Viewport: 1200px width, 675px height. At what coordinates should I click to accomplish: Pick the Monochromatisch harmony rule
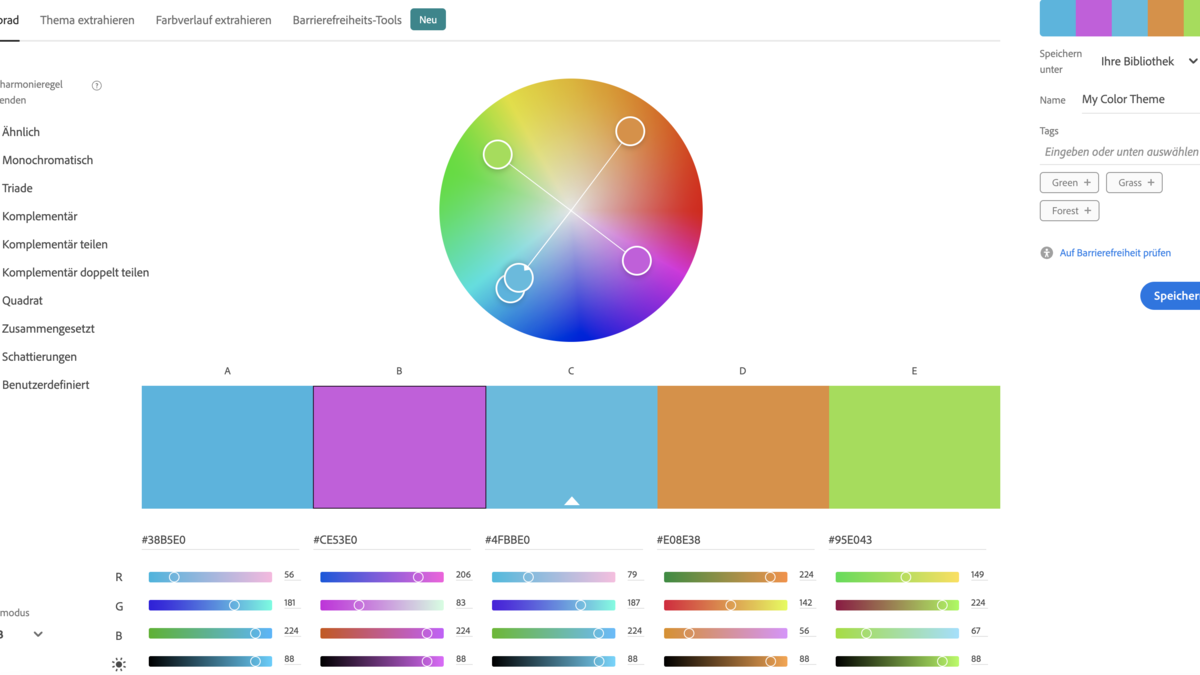click(x=48, y=160)
